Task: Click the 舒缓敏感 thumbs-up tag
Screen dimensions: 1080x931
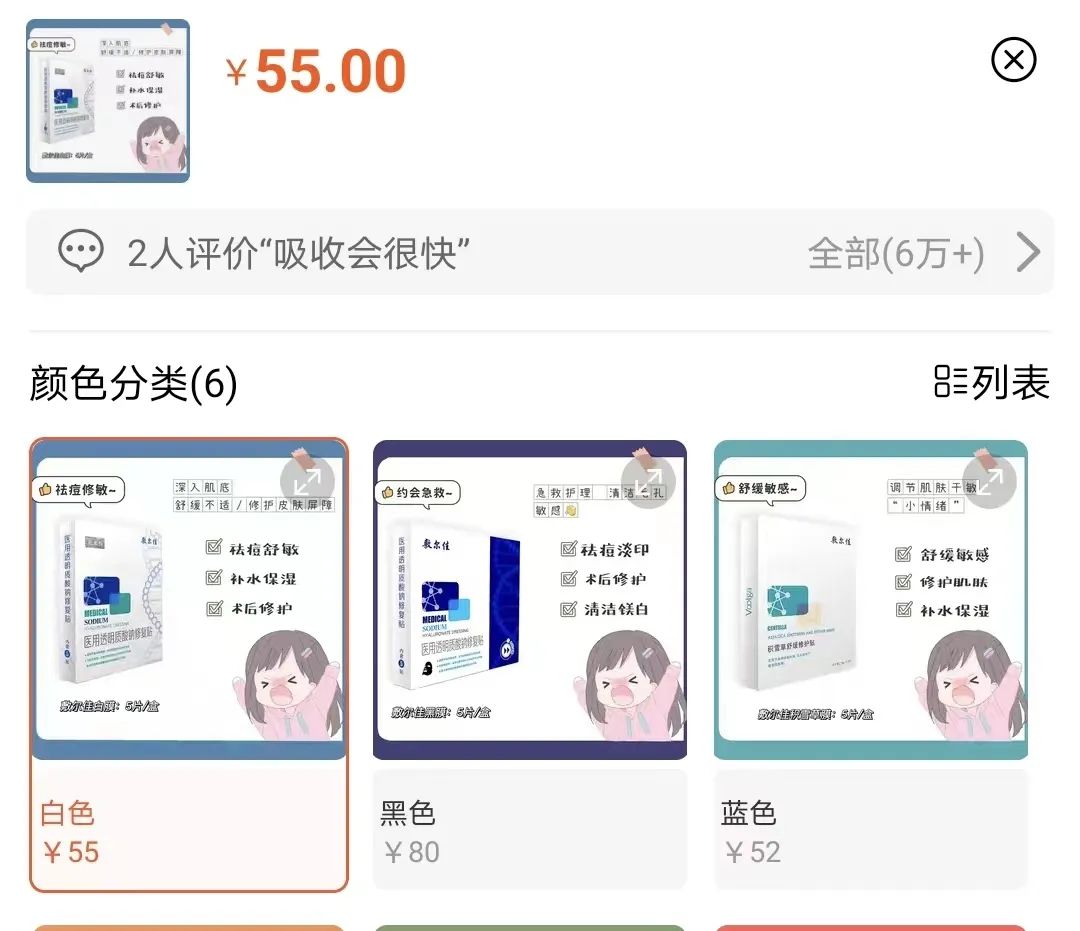Action: tap(760, 489)
